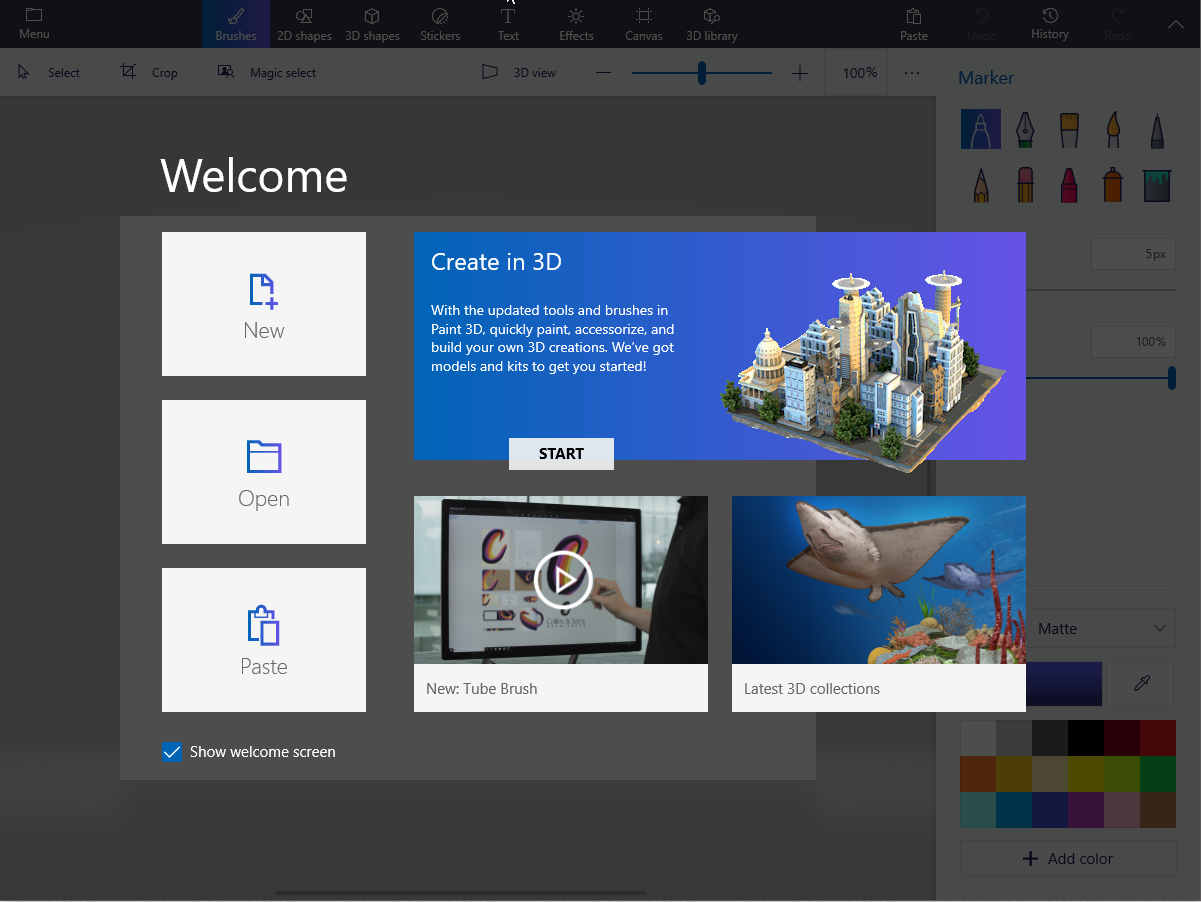Viewport: 1201px width, 902px height.
Task: Open the History panel
Action: [1050, 24]
